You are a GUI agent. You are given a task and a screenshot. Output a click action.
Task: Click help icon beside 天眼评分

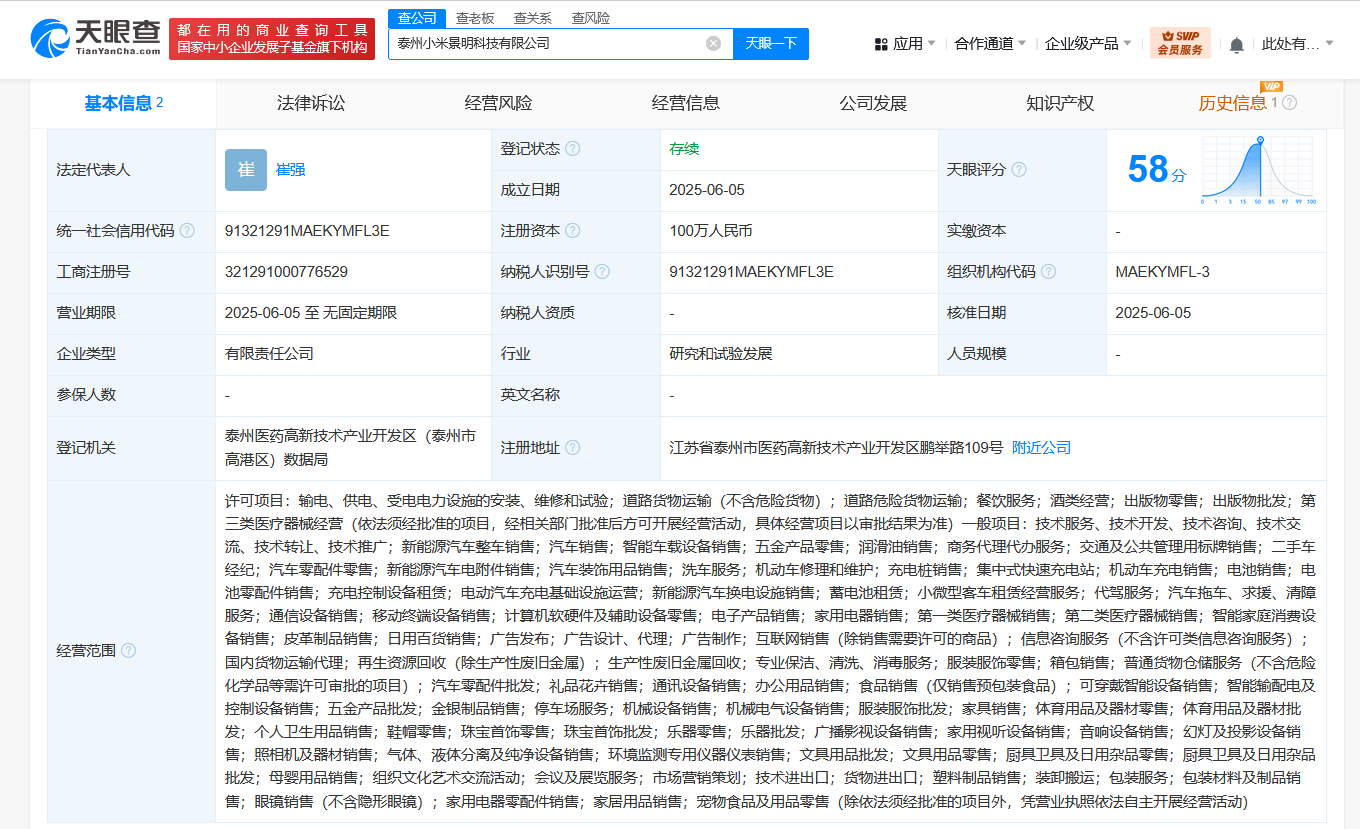pos(1018,170)
